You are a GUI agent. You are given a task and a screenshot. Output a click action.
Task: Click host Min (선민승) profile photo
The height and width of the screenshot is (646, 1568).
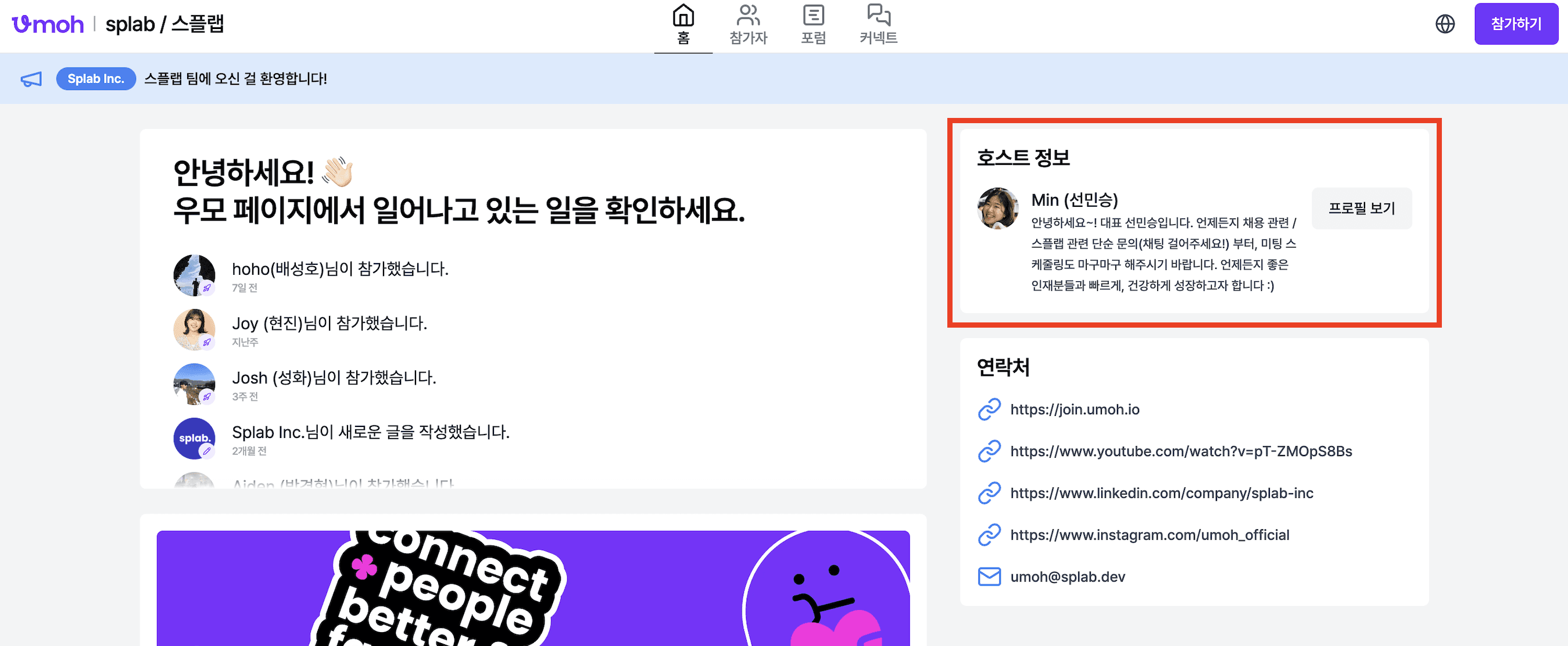point(997,208)
